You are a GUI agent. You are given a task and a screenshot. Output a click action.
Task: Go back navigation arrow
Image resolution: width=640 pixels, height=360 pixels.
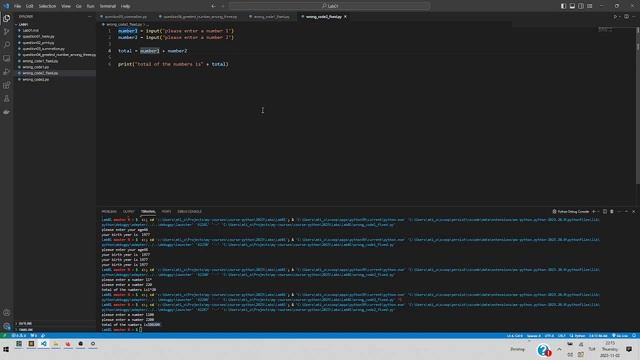(213, 6)
